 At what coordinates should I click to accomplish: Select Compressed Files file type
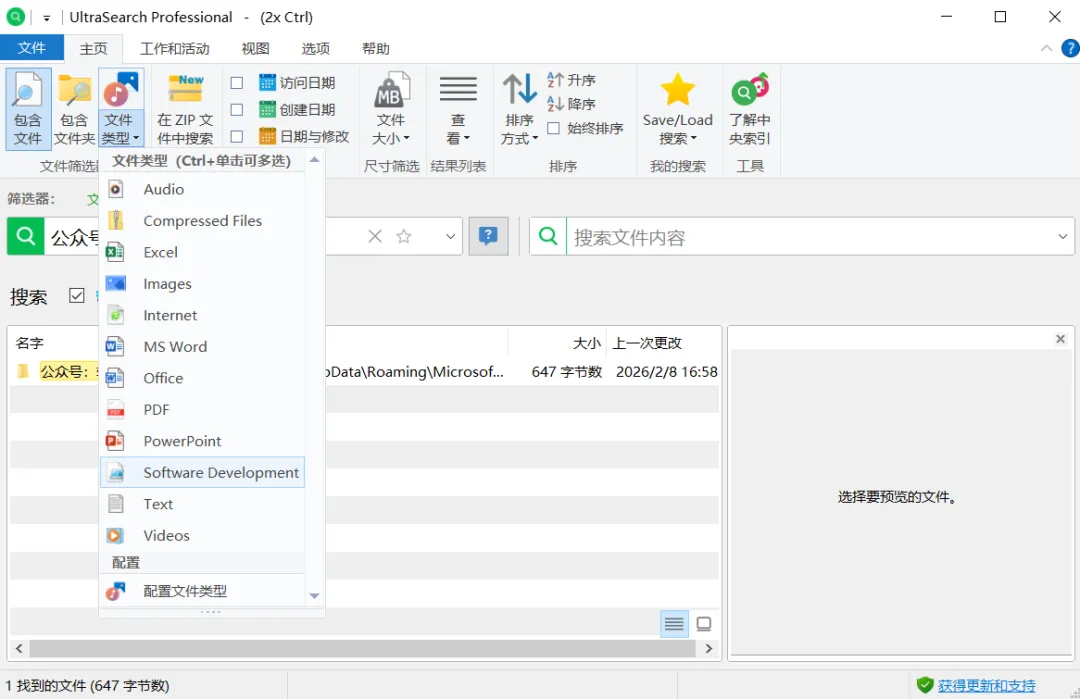click(202, 221)
